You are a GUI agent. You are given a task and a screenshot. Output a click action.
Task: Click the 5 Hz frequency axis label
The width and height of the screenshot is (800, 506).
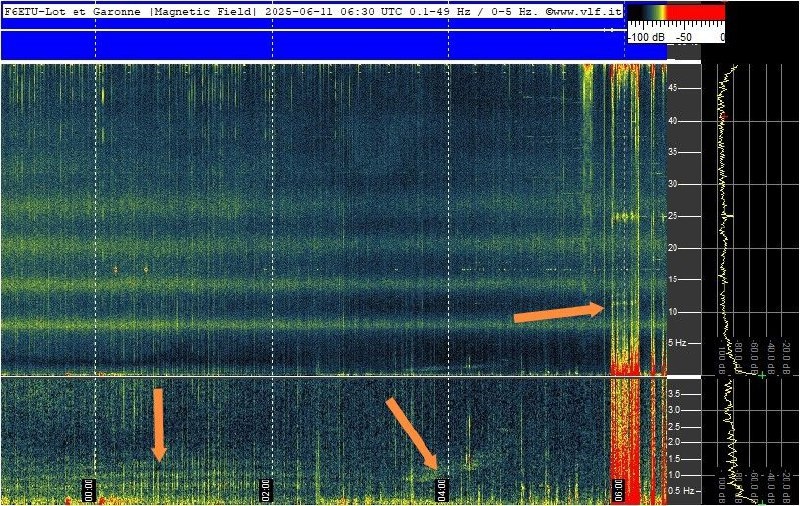pos(677,343)
